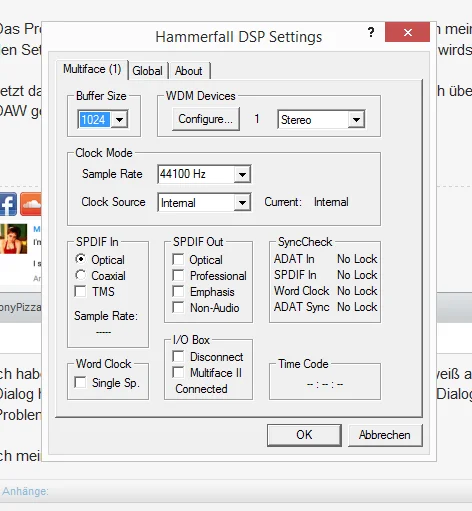
Task: Click the Word Clock No Lock status
Action: [x=357, y=291]
